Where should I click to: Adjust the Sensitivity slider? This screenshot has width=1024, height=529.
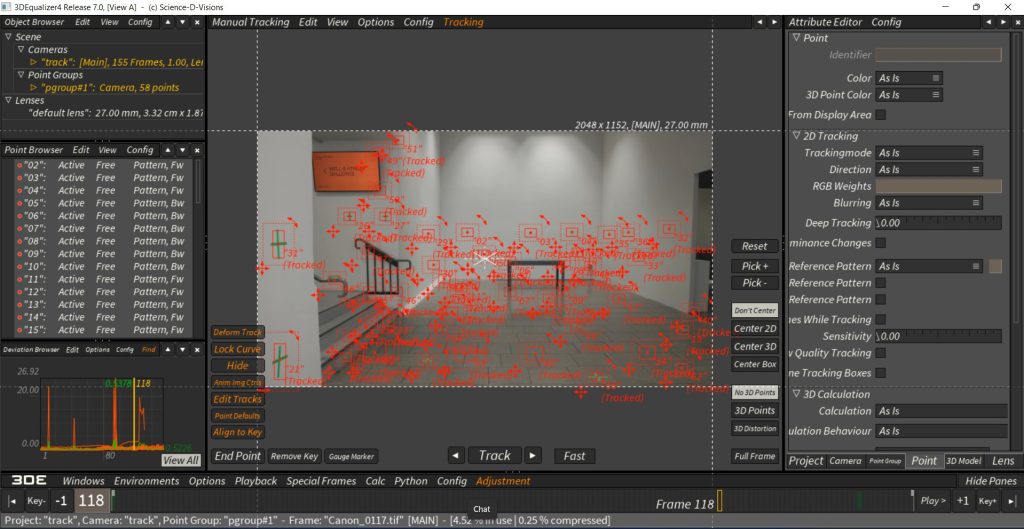point(938,336)
